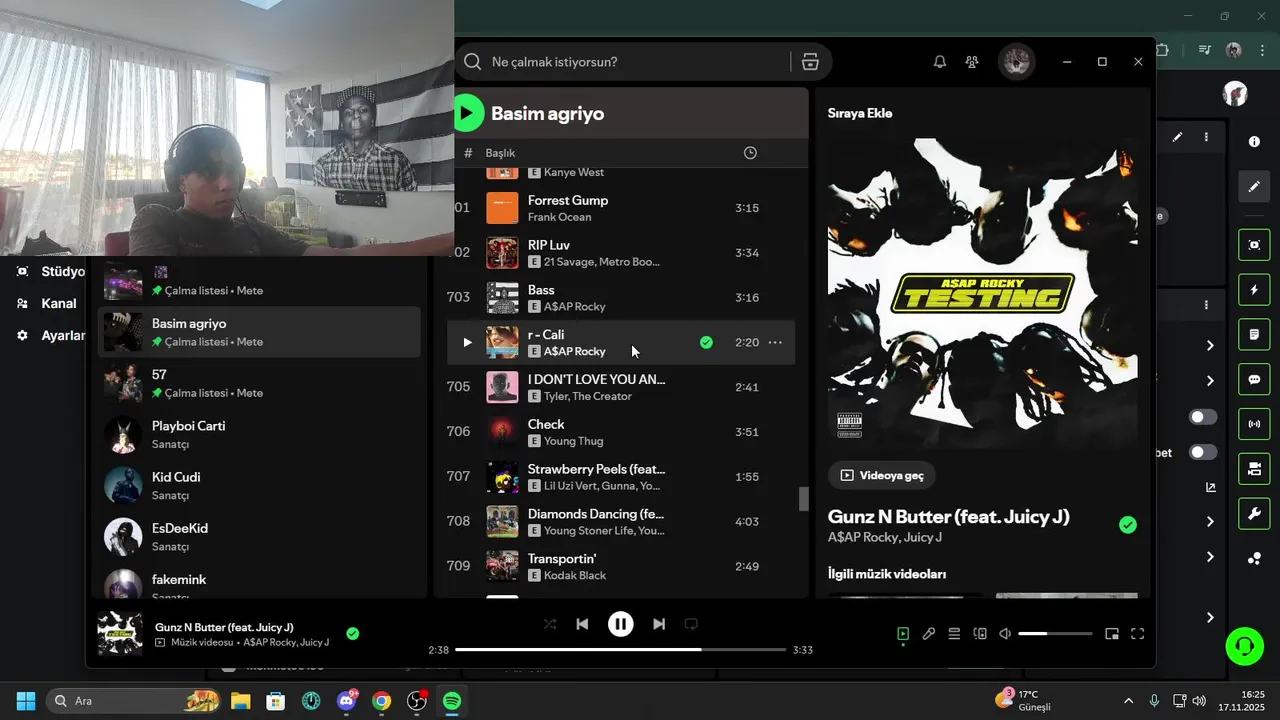Open more options for 'r - Cali'
Screen dimensions: 1280x720
[x=775, y=342]
